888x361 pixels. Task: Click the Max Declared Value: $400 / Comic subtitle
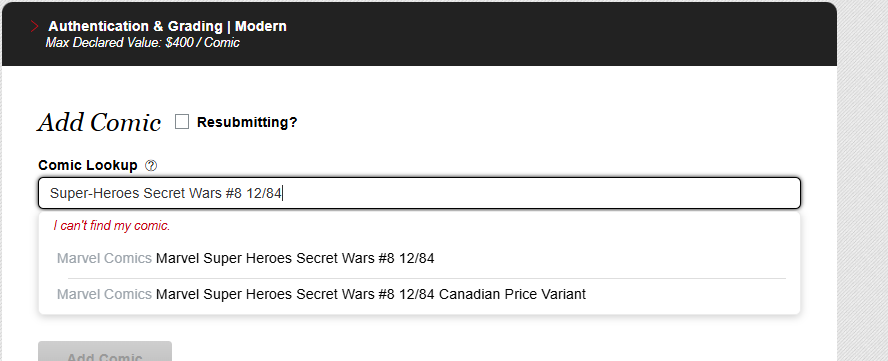[143, 43]
